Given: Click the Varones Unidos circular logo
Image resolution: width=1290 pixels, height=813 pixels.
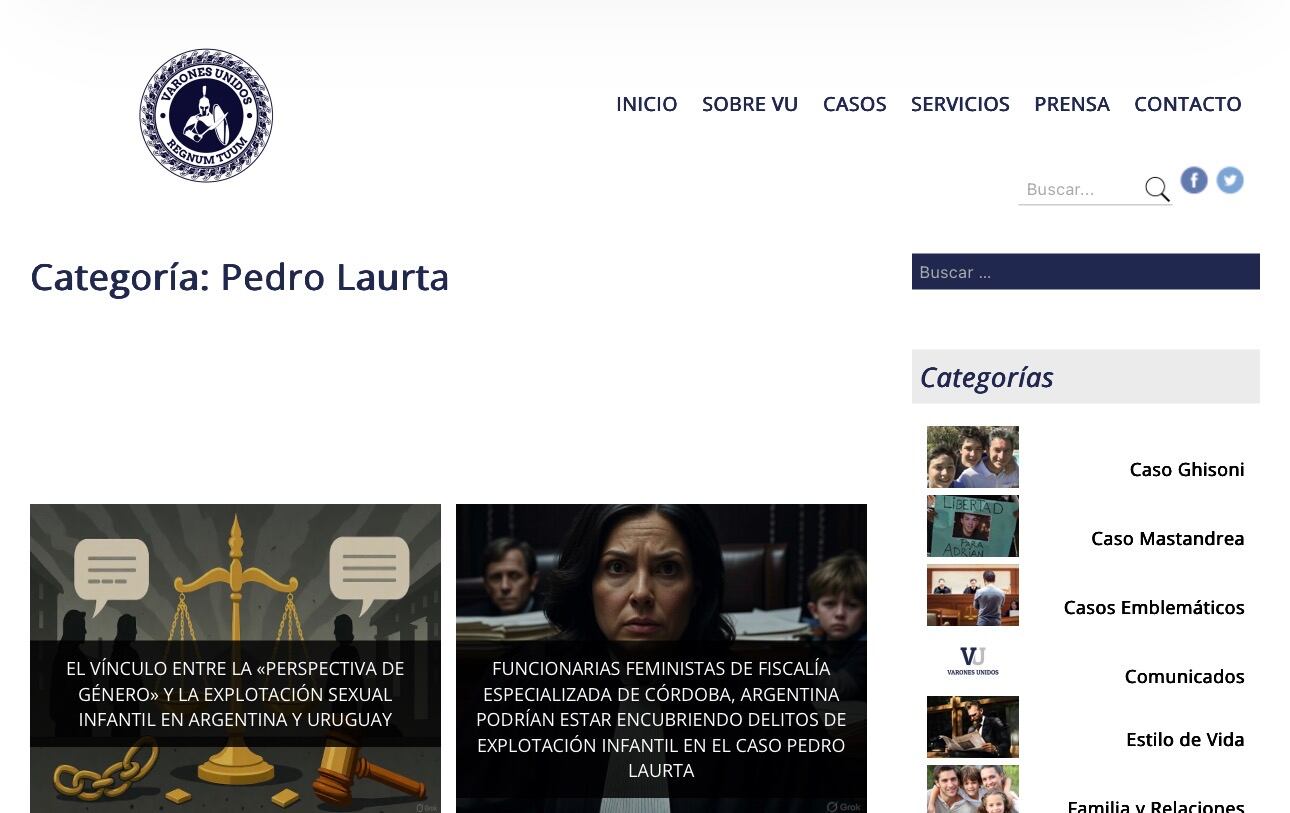Looking at the screenshot, I should coord(205,115).
